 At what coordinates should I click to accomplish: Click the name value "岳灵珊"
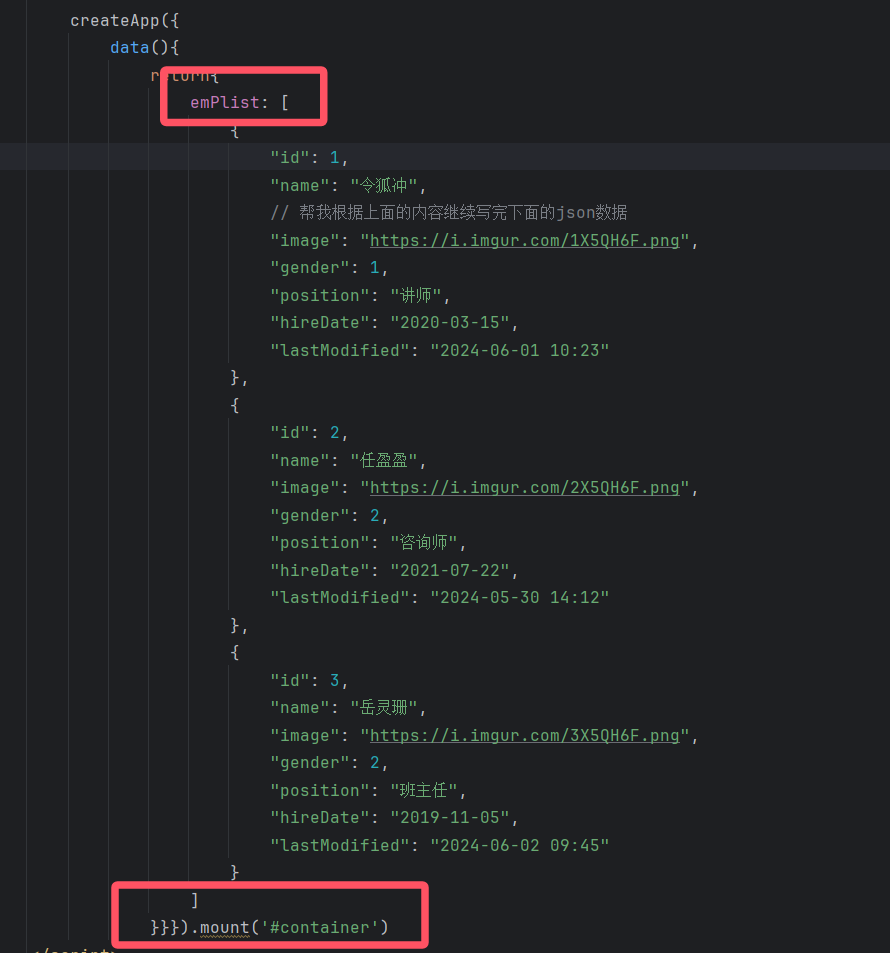tap(388, 708)
